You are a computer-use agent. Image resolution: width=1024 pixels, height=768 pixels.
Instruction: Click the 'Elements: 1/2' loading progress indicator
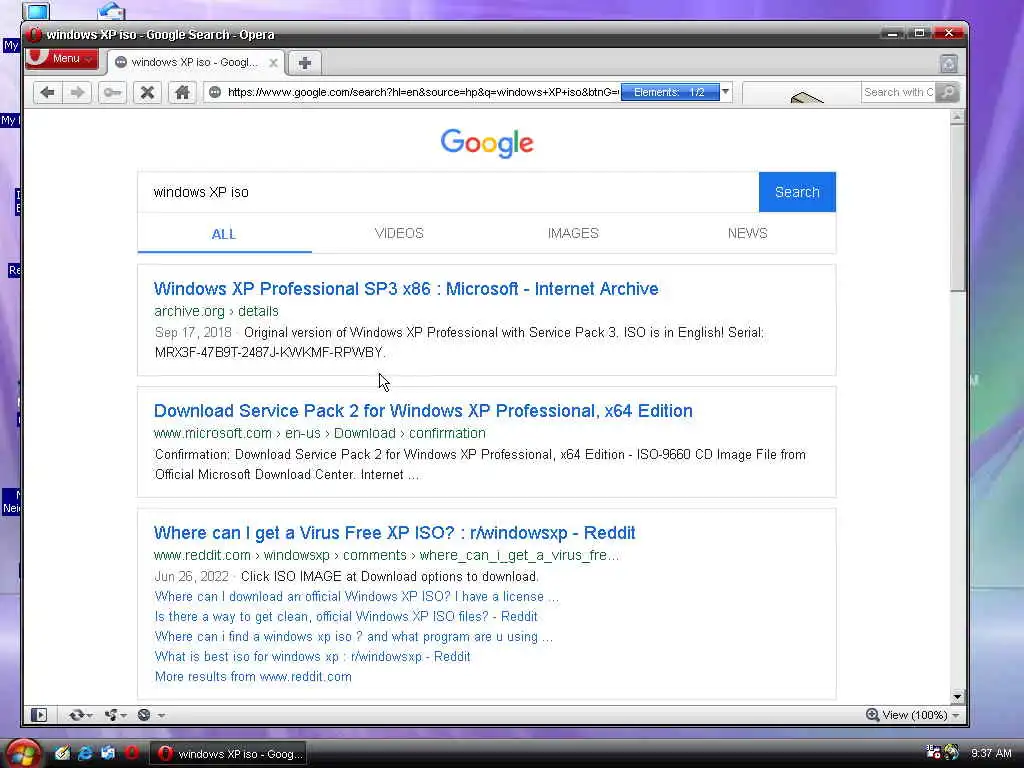point(669,92)
